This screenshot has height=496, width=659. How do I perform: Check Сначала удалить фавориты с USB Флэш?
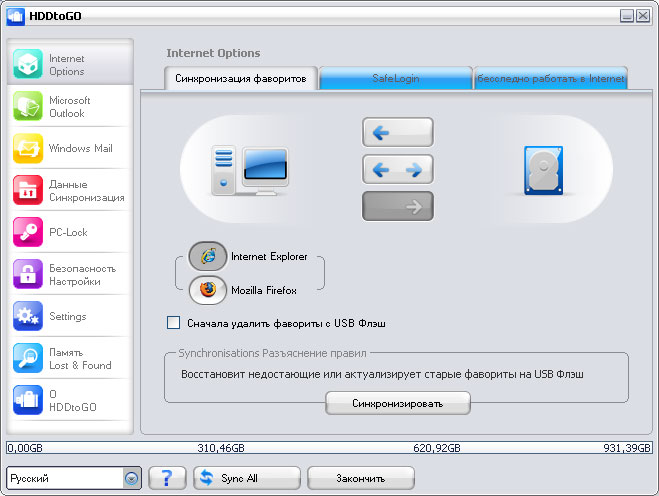tap(174, 323)
